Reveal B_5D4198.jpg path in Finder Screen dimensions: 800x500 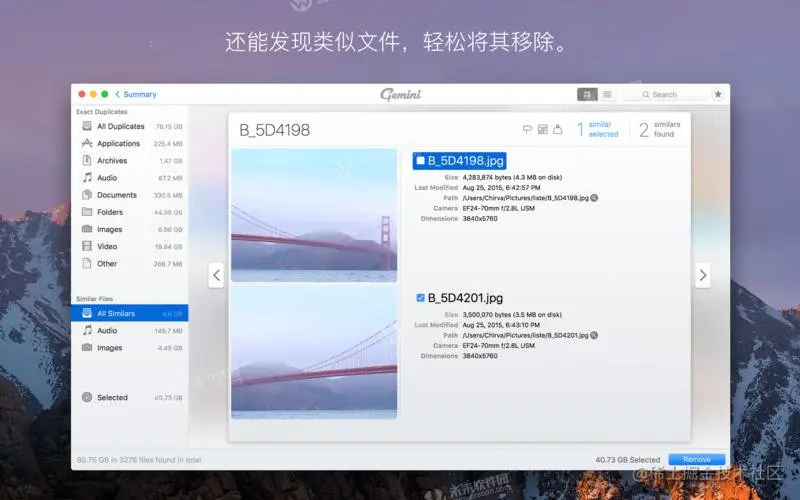point(594,198)
